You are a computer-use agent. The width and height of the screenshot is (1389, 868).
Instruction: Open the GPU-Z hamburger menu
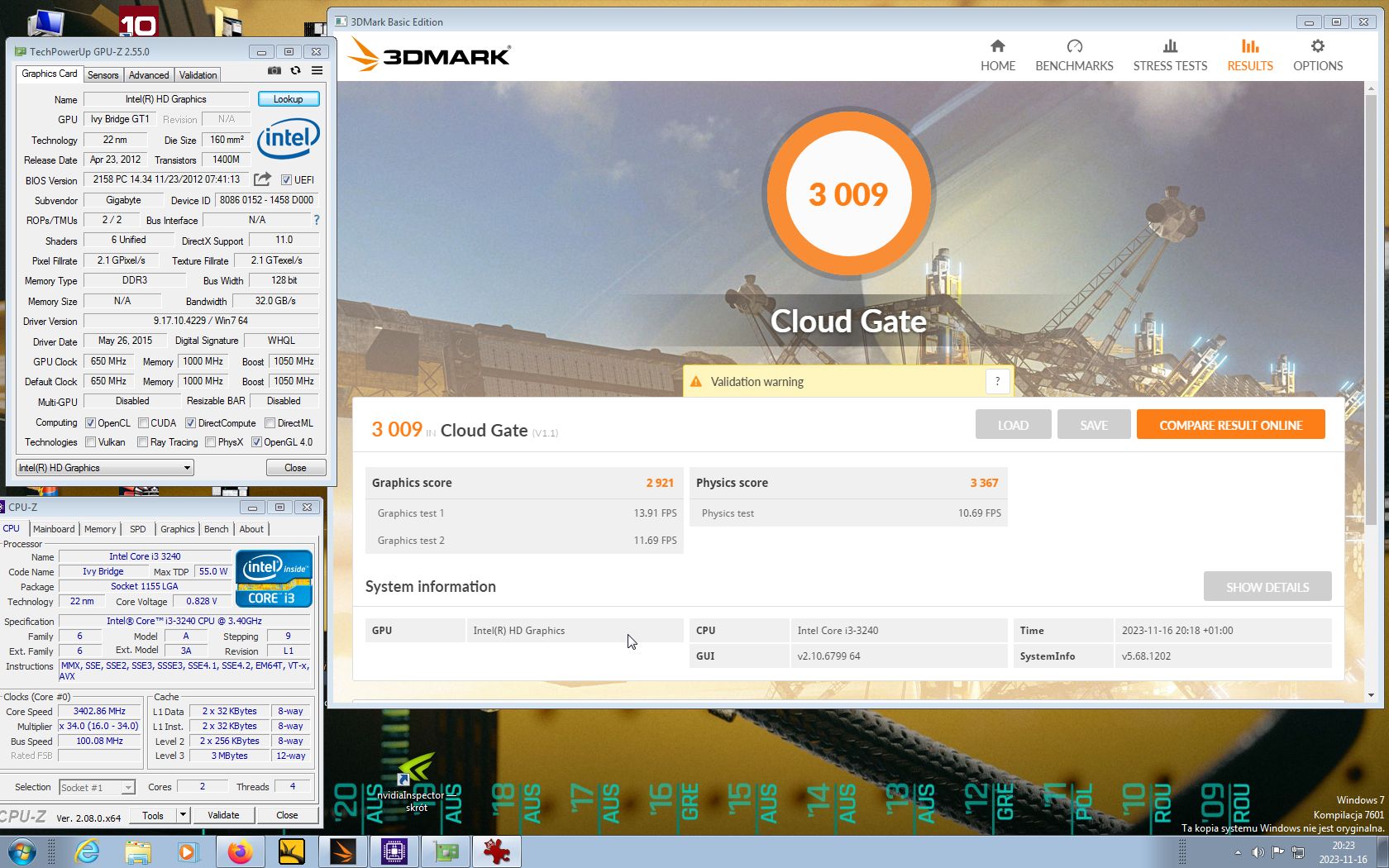point(317,71)
